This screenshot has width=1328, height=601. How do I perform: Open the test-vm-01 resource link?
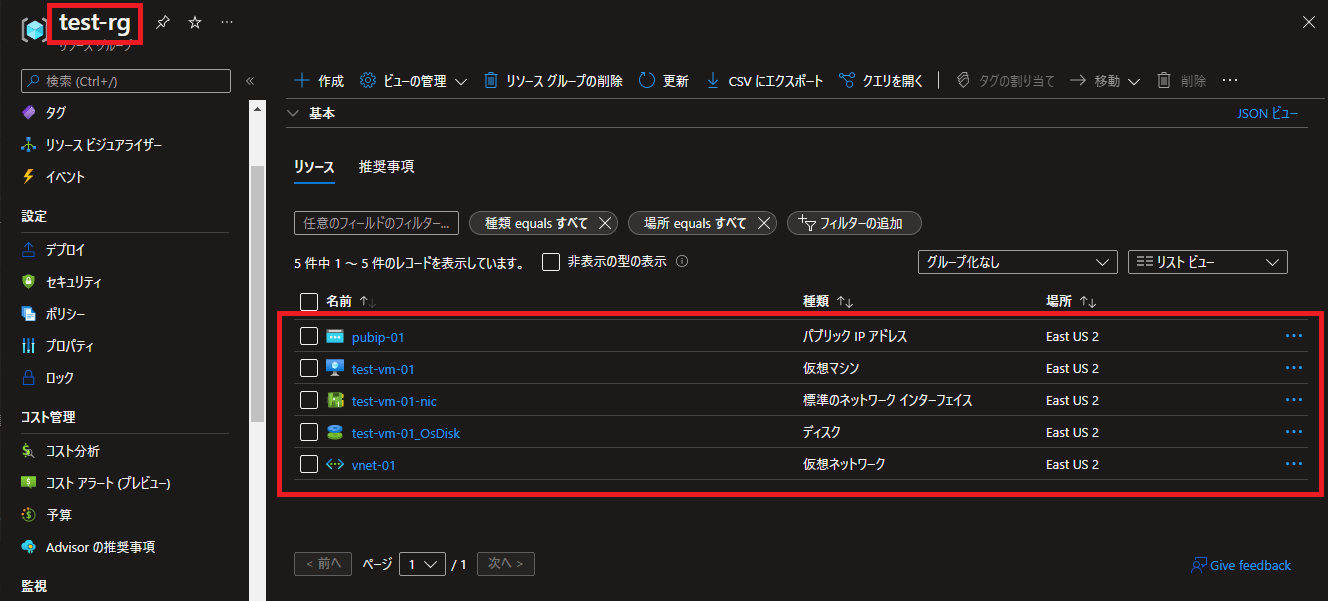click(383, 369)
